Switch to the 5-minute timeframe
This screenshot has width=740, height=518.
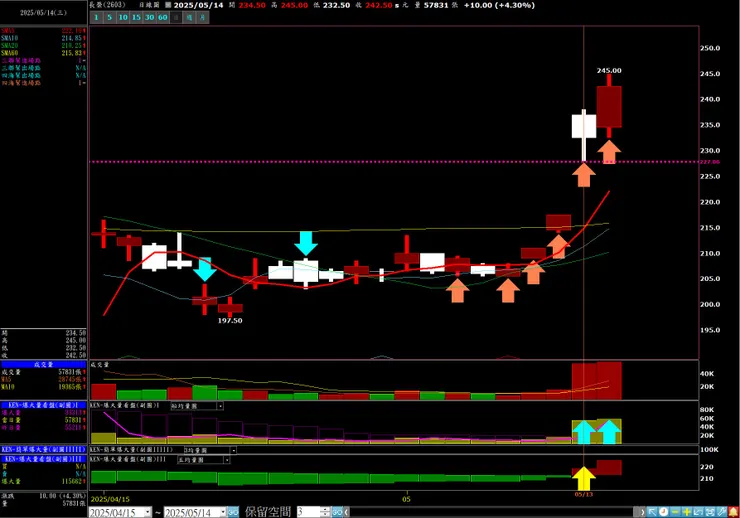109,17
